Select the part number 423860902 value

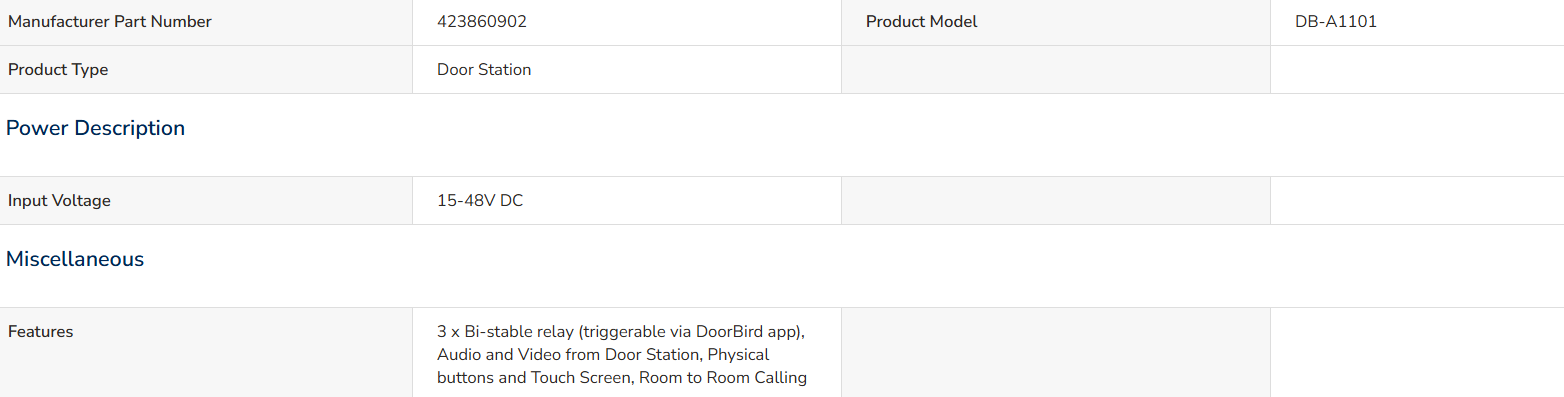pos(482,22)
